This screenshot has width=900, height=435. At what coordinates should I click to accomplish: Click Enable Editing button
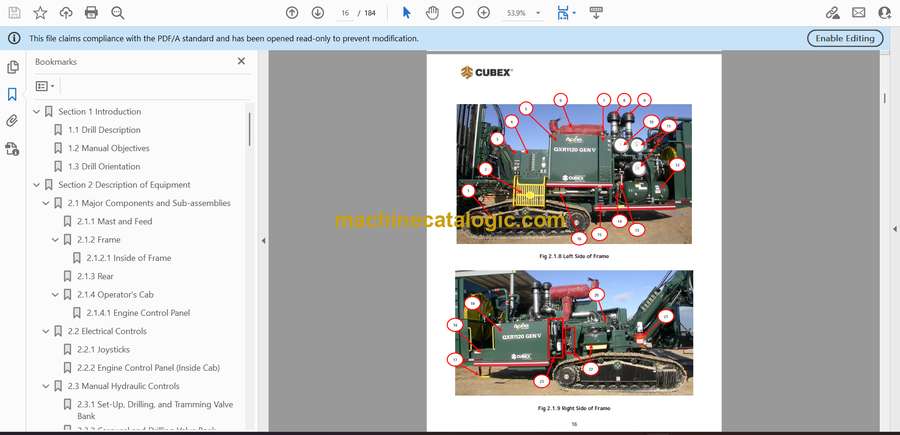[845, 38]
